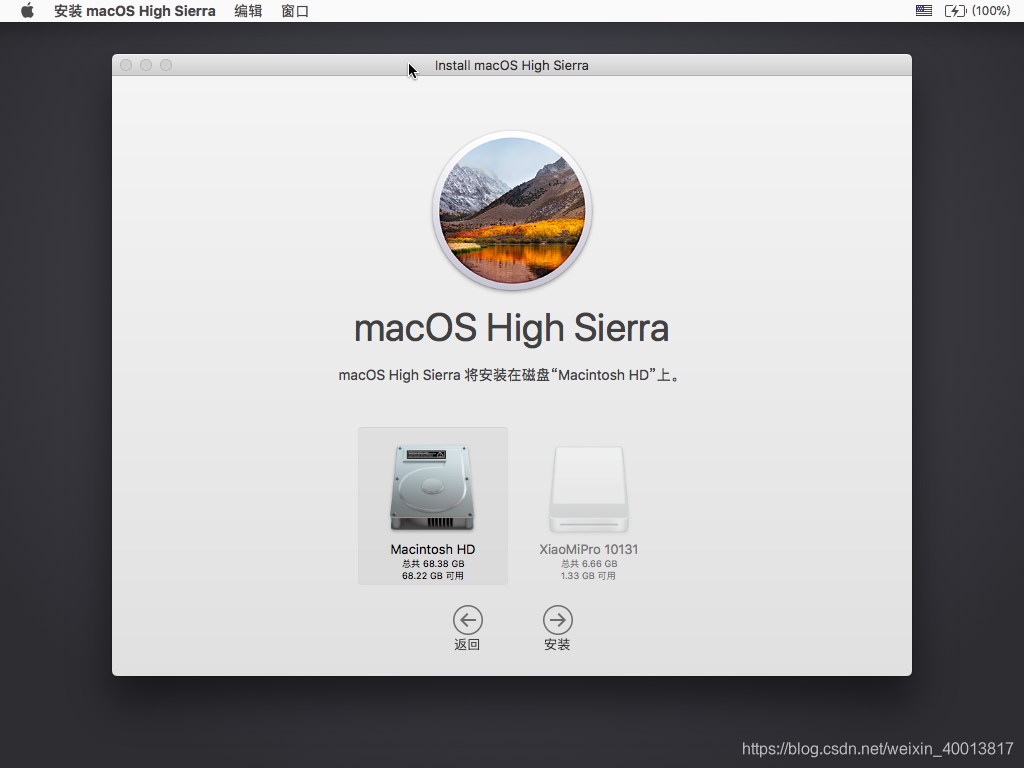Click the macOS High Sierra logo image
Screen dimensions: 1024x768
click(x=512, y=210)
